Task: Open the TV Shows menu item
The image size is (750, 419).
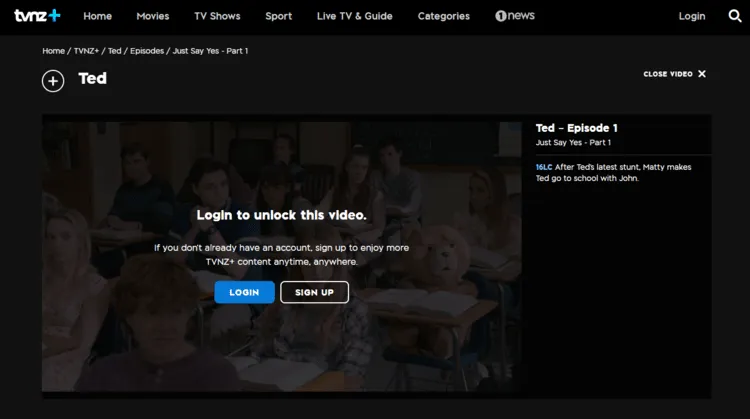Action: point(217,16)
